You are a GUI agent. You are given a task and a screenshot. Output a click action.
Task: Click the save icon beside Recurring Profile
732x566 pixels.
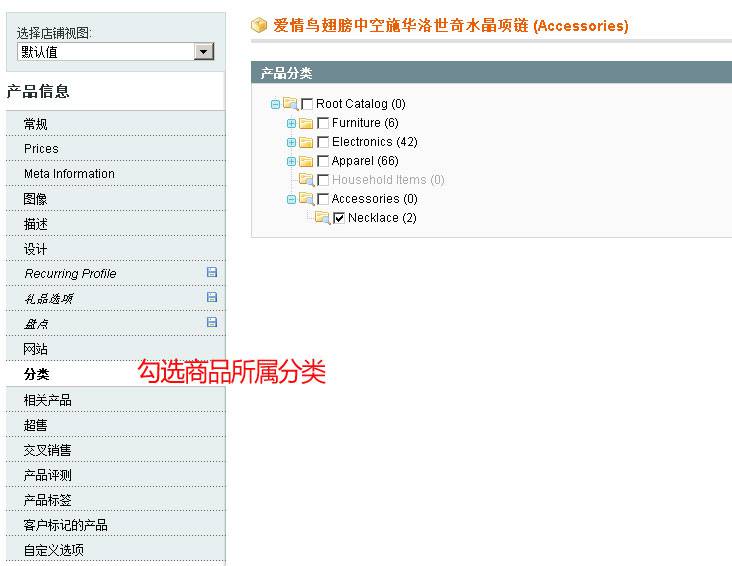[x=211, y=272]
